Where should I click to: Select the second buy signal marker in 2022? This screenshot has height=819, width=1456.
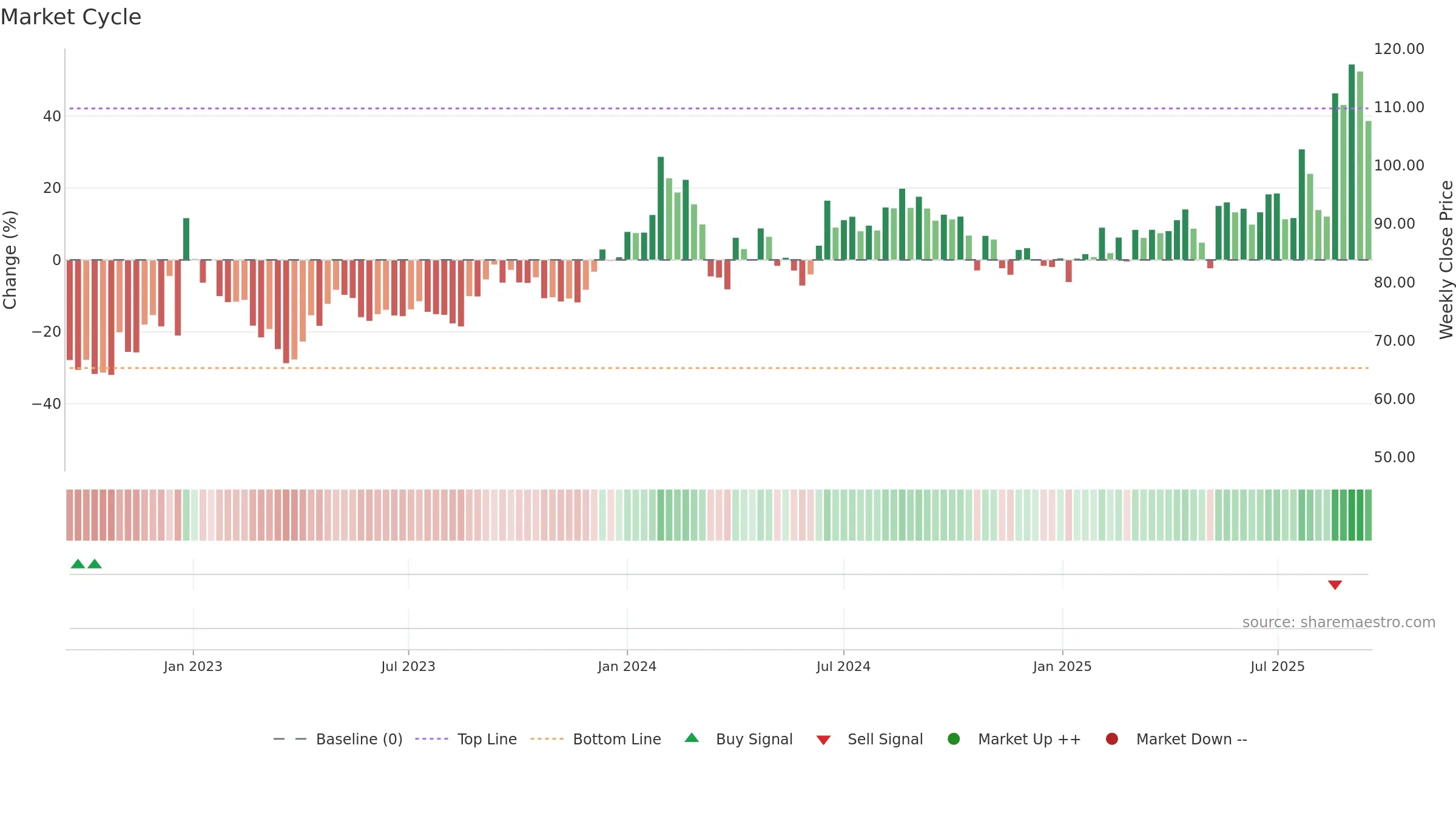click(95, 564)
